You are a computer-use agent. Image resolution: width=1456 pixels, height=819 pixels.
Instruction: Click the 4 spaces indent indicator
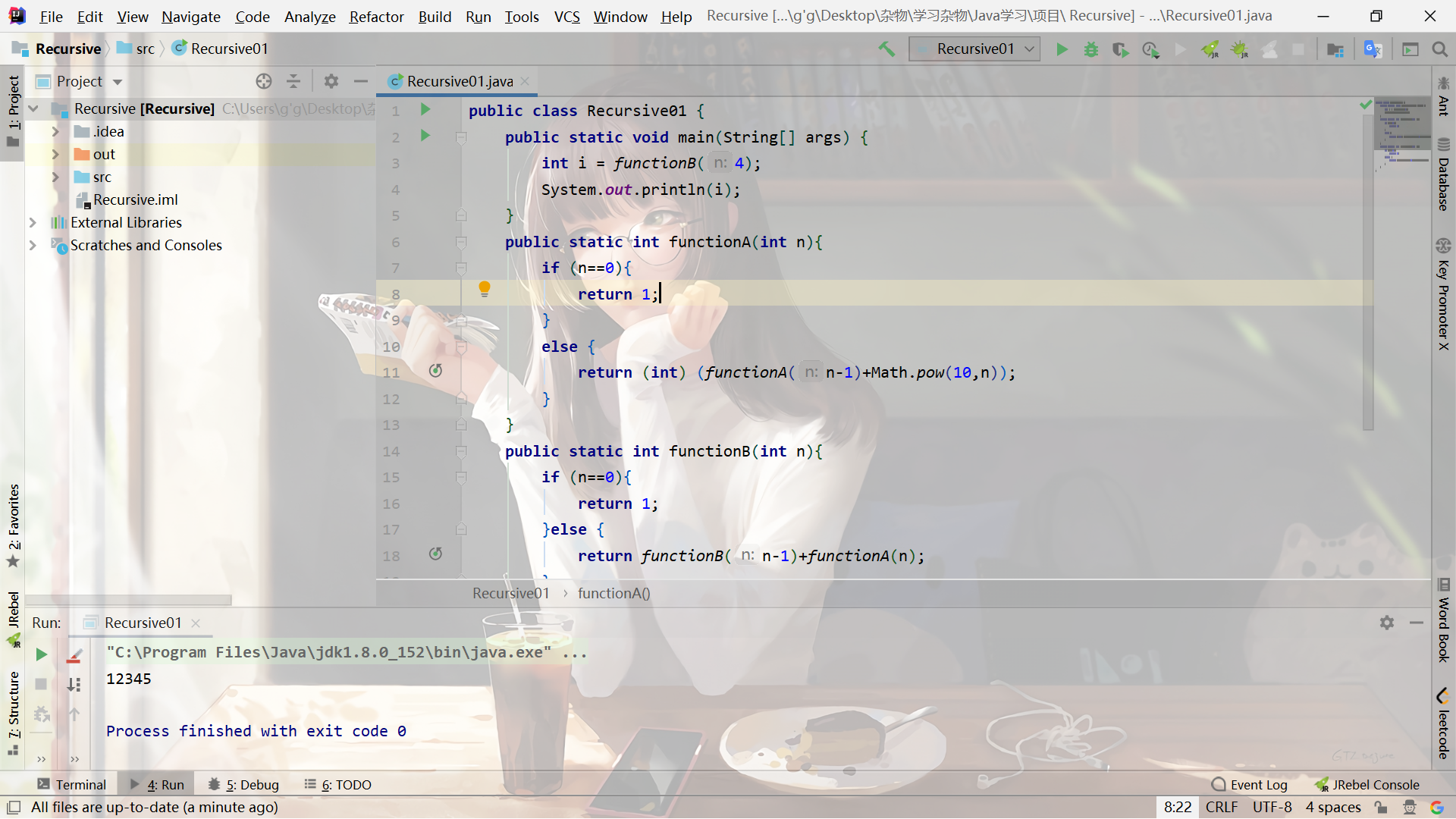coord(1332,808)
